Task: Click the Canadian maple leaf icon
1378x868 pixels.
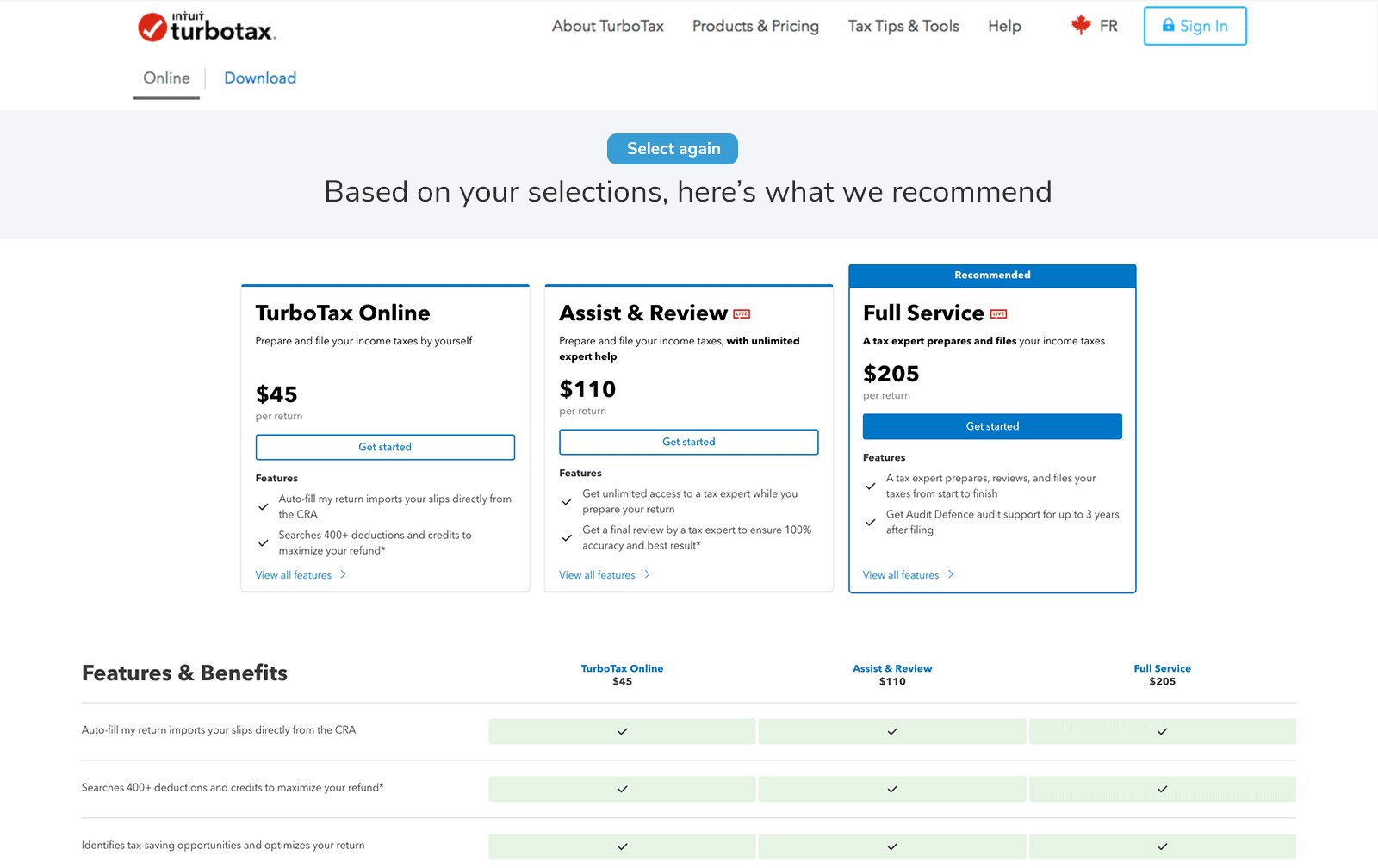Action: click(1081, 25)
